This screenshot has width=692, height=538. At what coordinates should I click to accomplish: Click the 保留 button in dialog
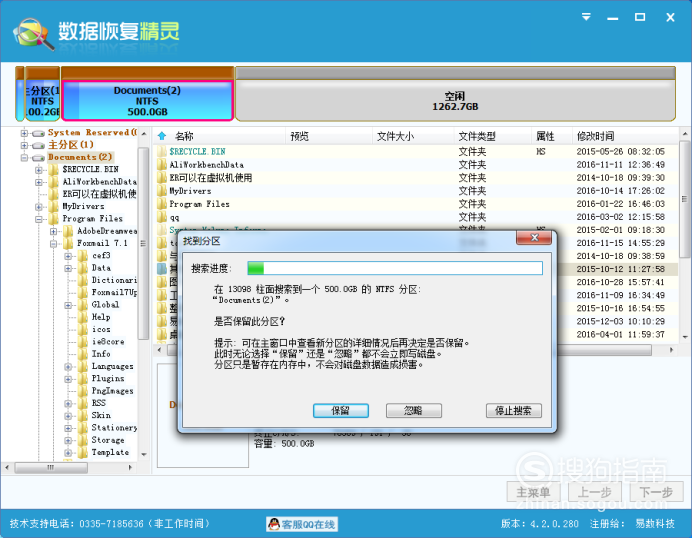tap(341, 410)
